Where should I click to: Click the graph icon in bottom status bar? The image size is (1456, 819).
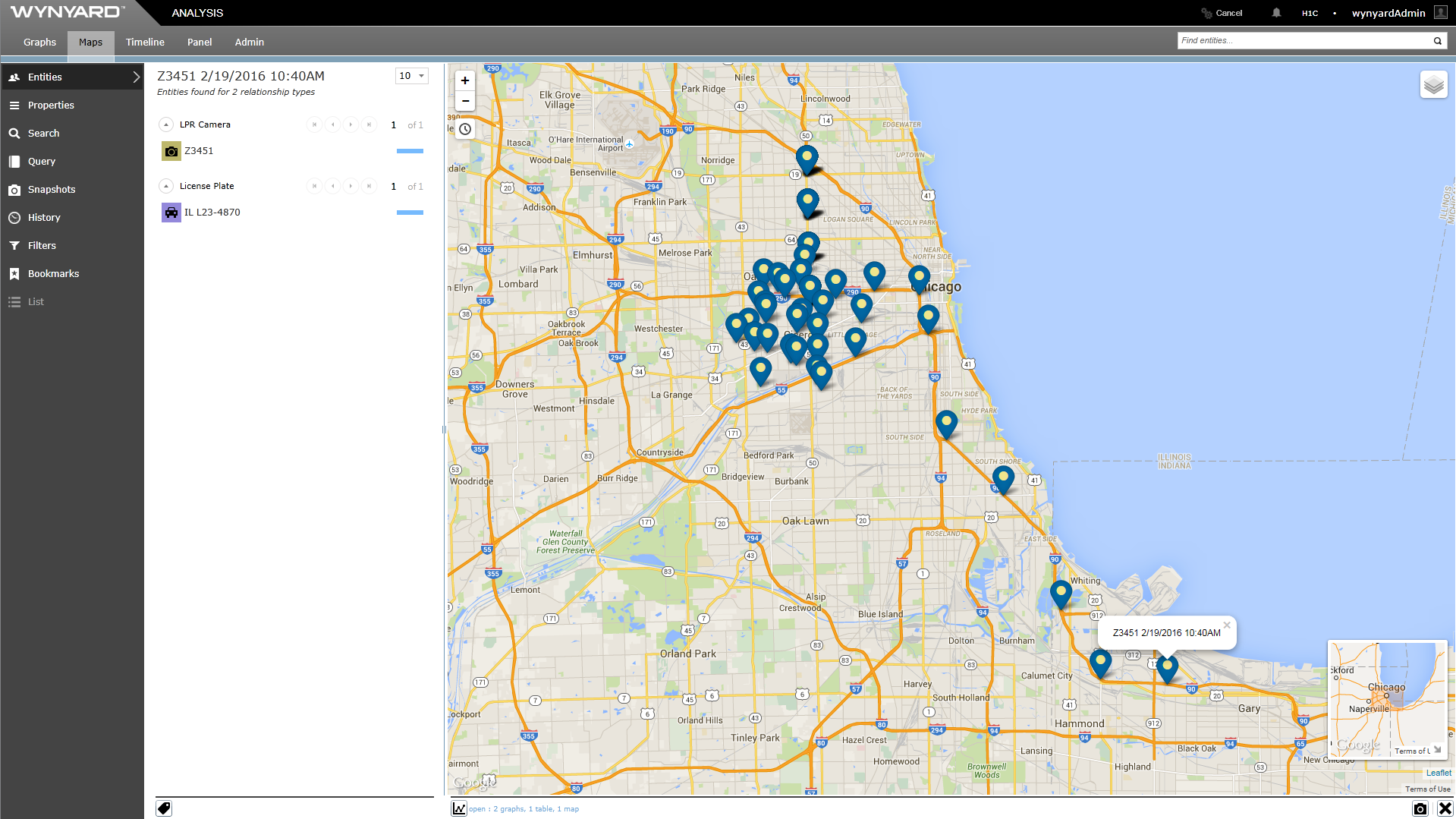click(x=459, y=809)
